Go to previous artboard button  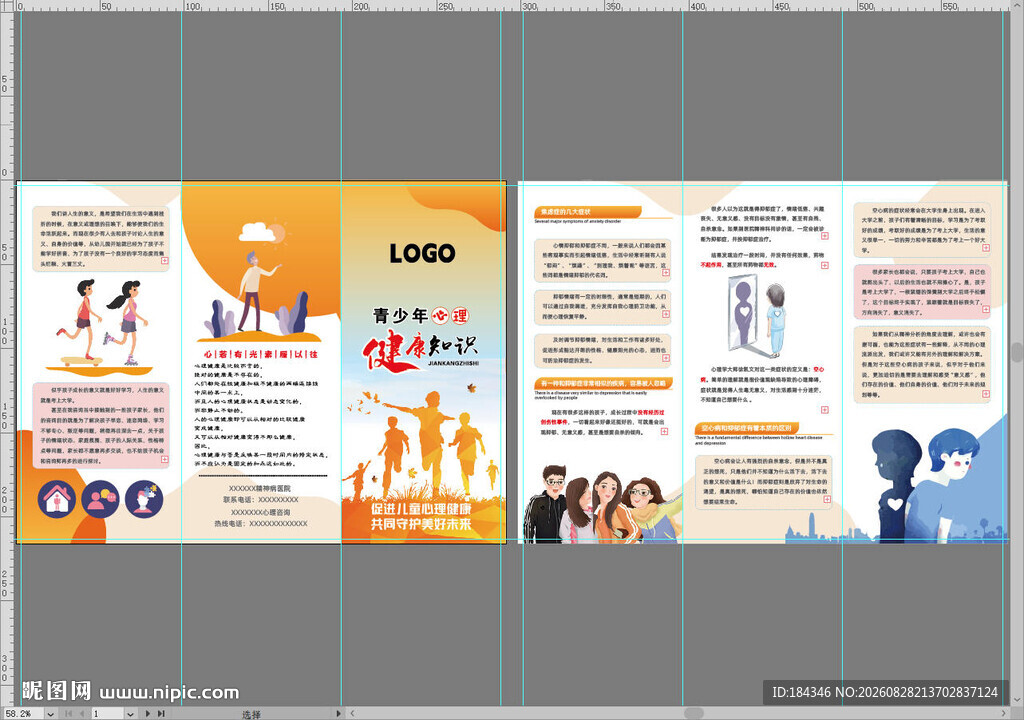(81, 714)
